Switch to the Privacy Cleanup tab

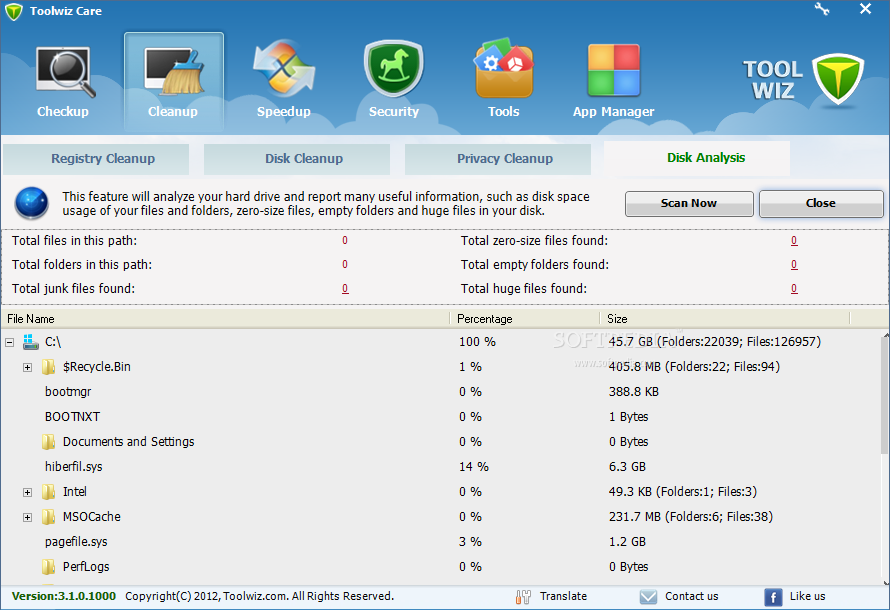tap(498, 159)
